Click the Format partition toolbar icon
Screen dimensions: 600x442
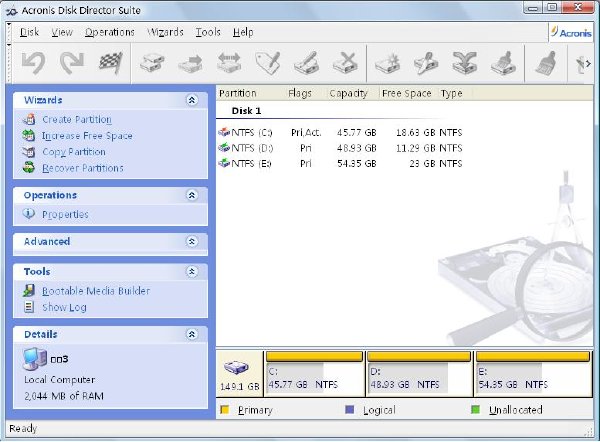tap(307, 63)
